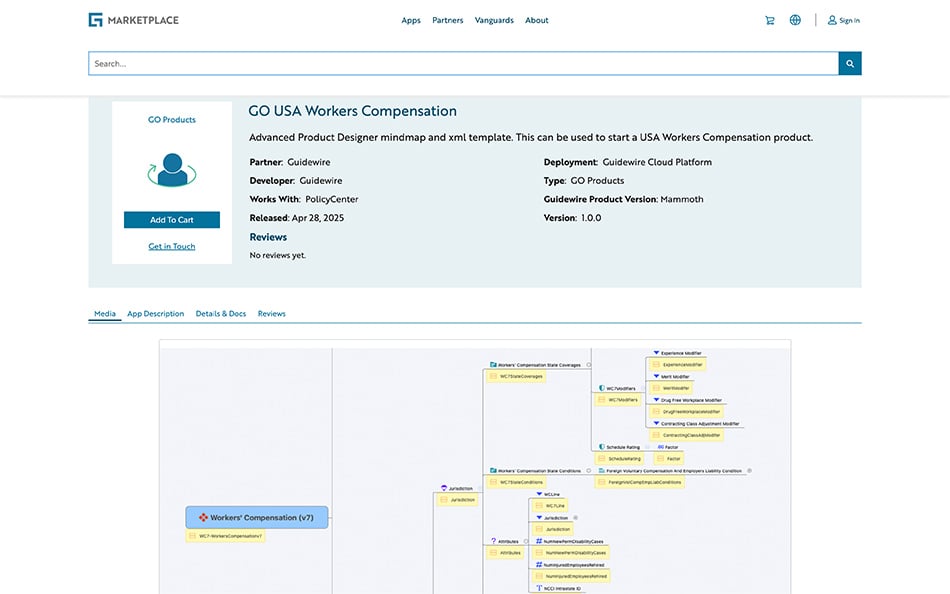Collapse the Drug Free Workplace Modifier triangle
Screen dimensions: 950x594
click(x=655, y=400)
